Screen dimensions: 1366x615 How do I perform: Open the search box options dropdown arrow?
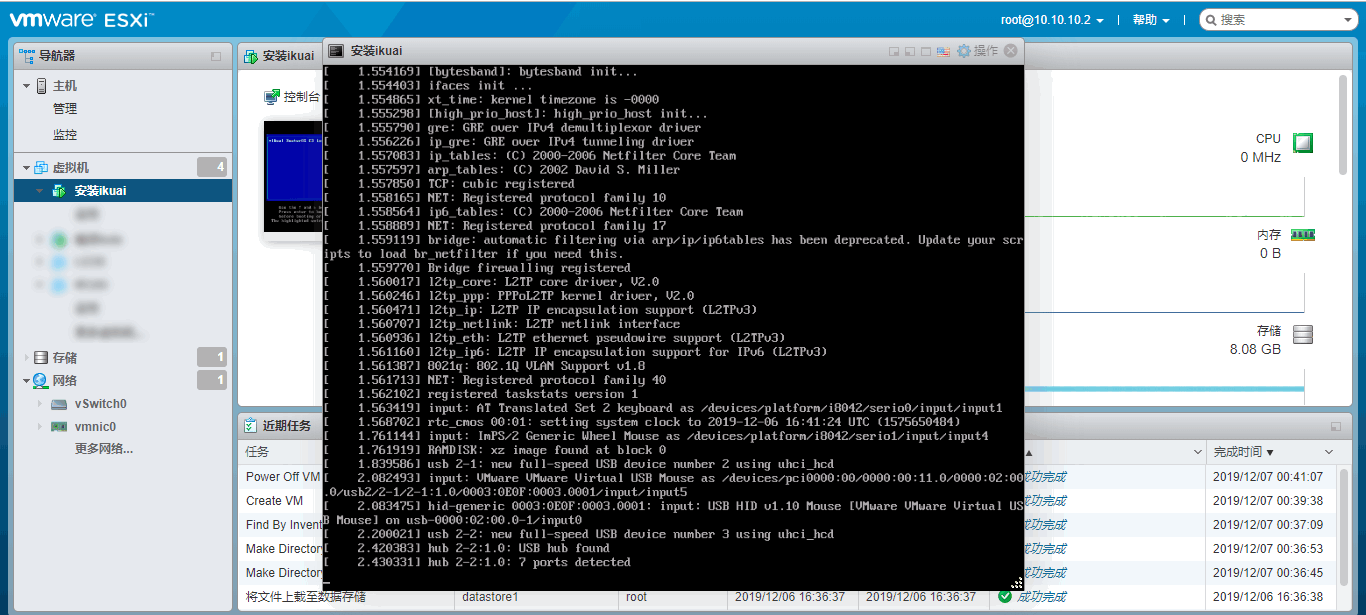[x=1347, y=20]
